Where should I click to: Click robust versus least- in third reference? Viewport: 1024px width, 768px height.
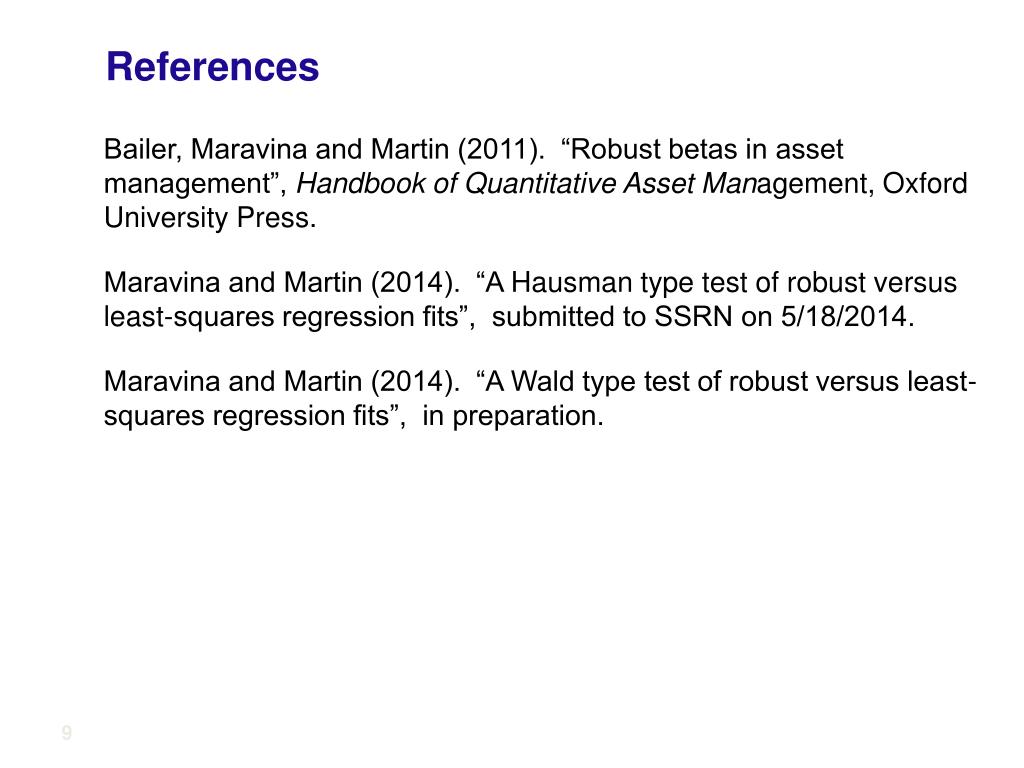(852, 381)
